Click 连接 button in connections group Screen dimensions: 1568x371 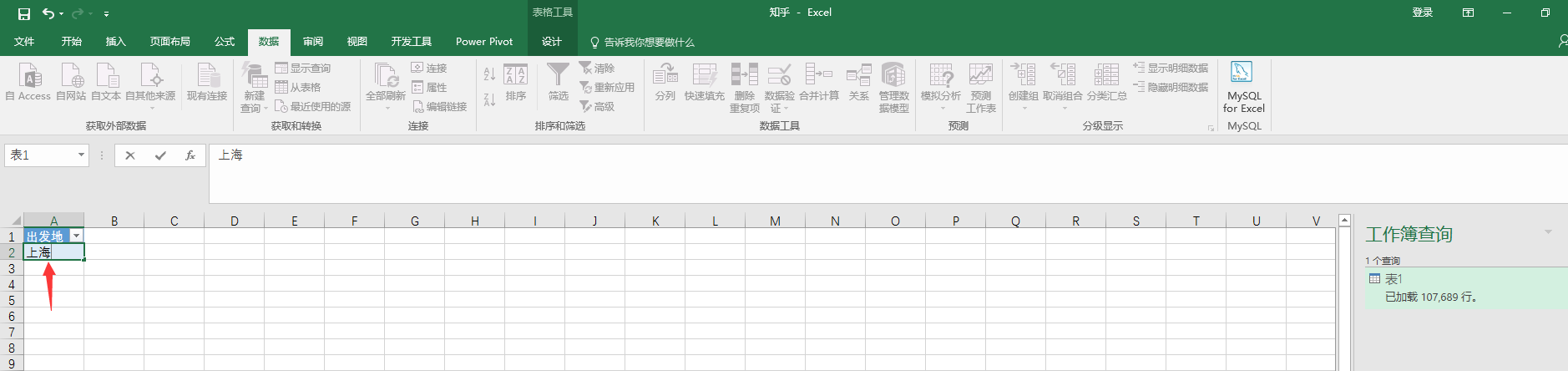pos(429,68)
